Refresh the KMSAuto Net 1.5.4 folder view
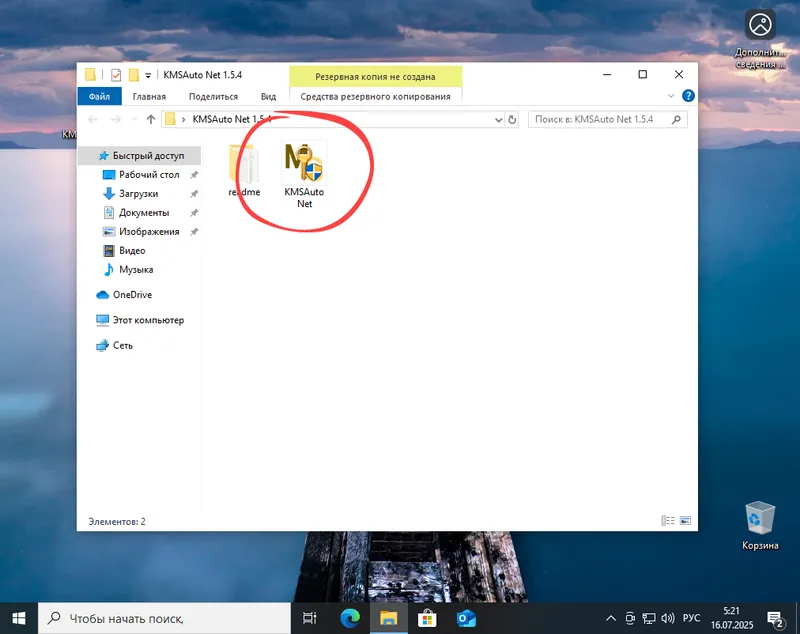Viewport: 800px width, 634px height. 511,119
